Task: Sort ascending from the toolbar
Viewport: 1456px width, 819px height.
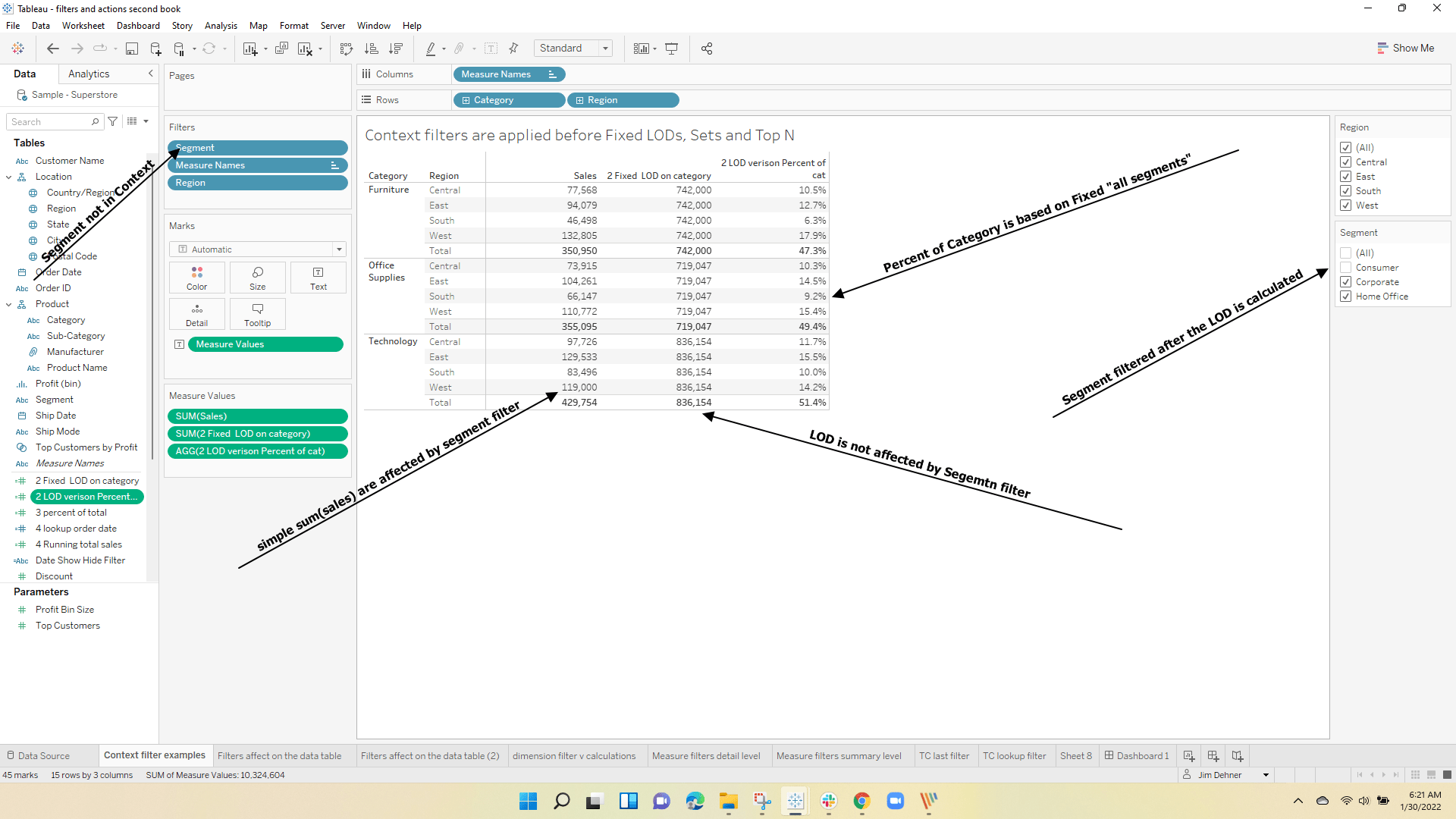Action: (x=372, y=48)
